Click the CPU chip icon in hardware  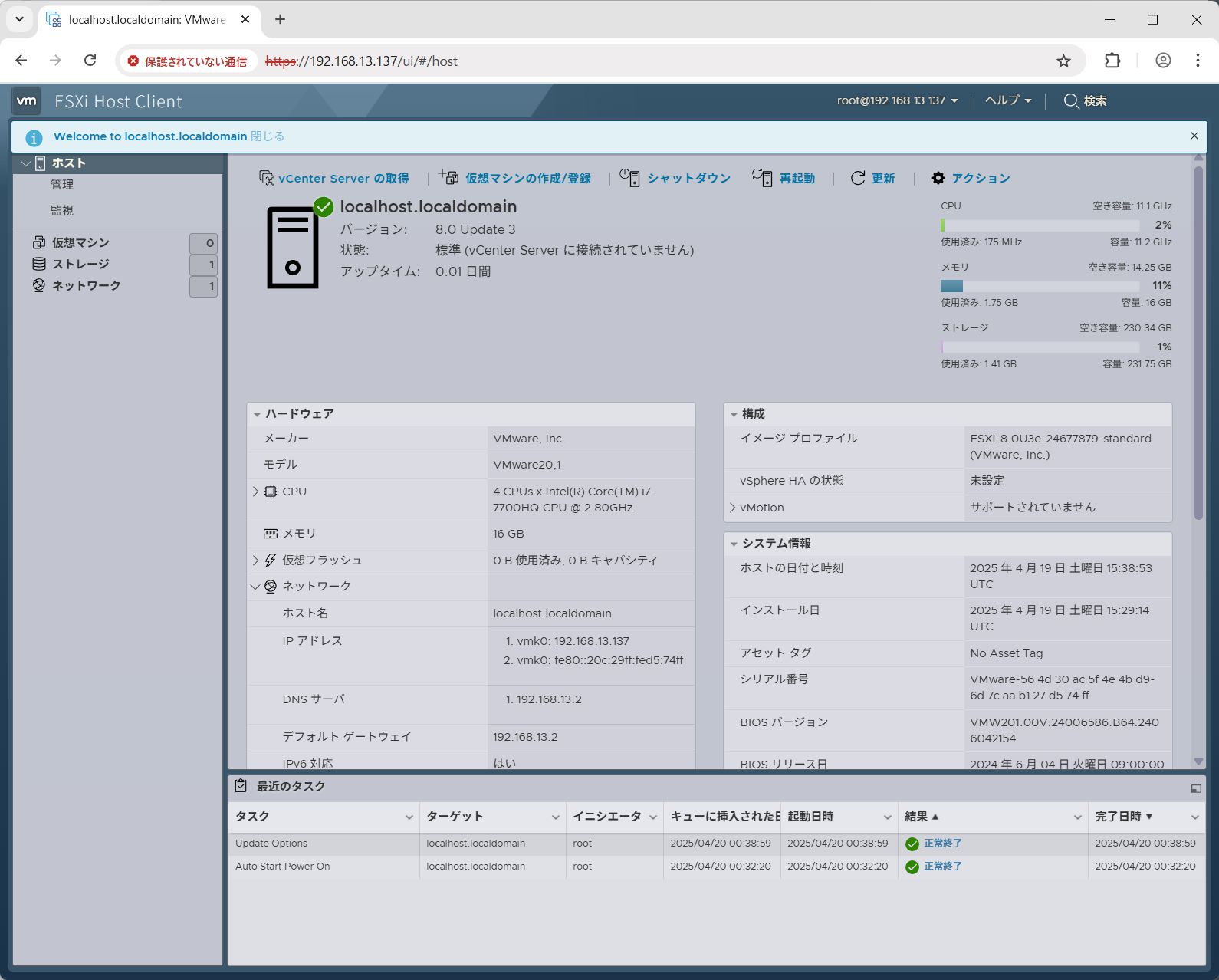[x=271, y=492]
